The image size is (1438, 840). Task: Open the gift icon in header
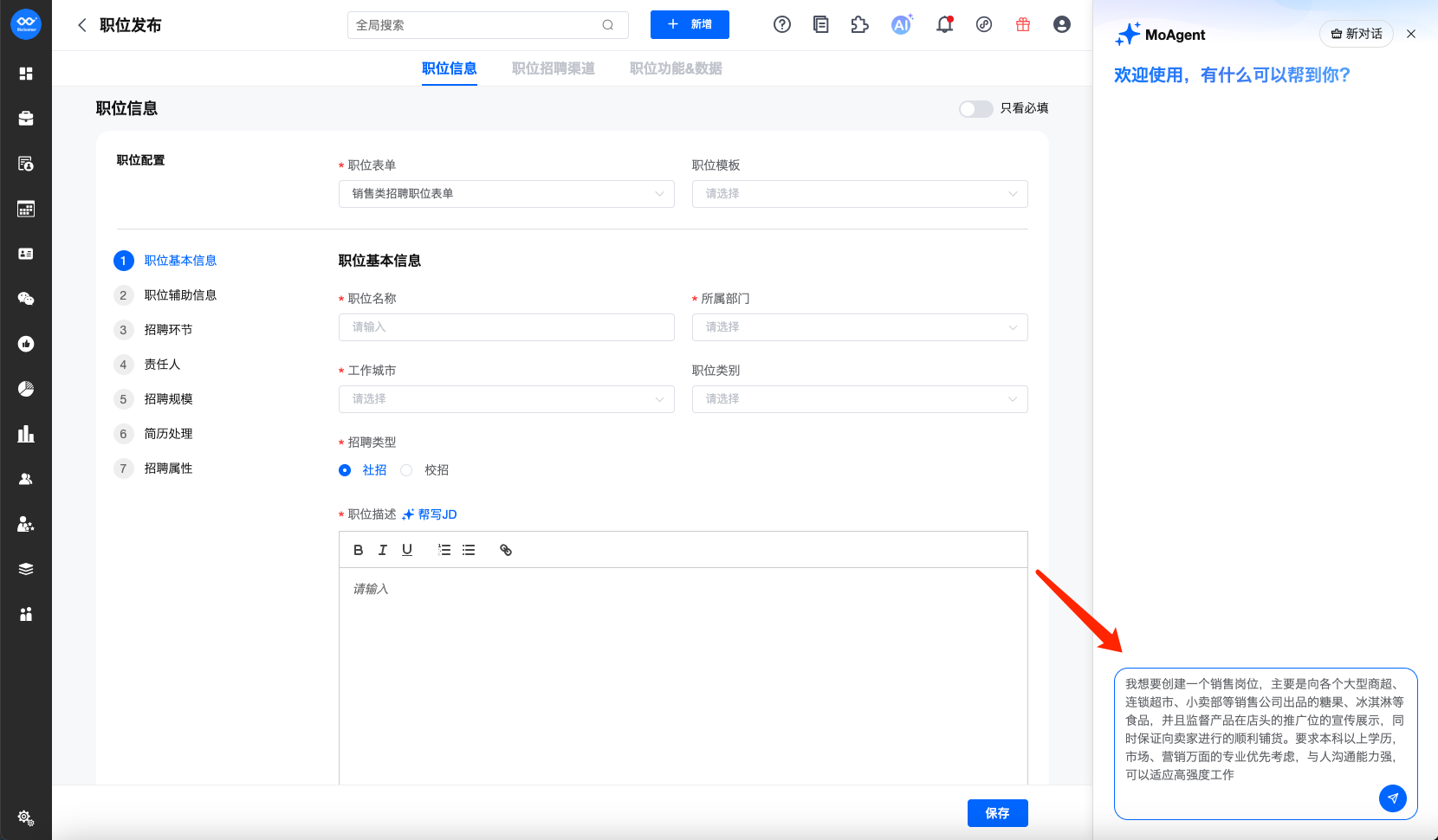[1023, 25]
